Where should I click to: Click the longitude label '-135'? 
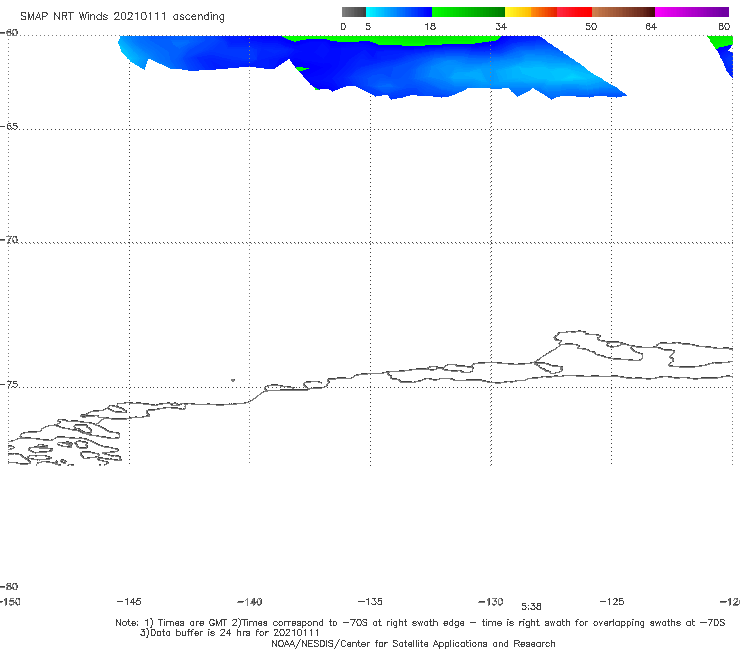[x=370, y=601]
